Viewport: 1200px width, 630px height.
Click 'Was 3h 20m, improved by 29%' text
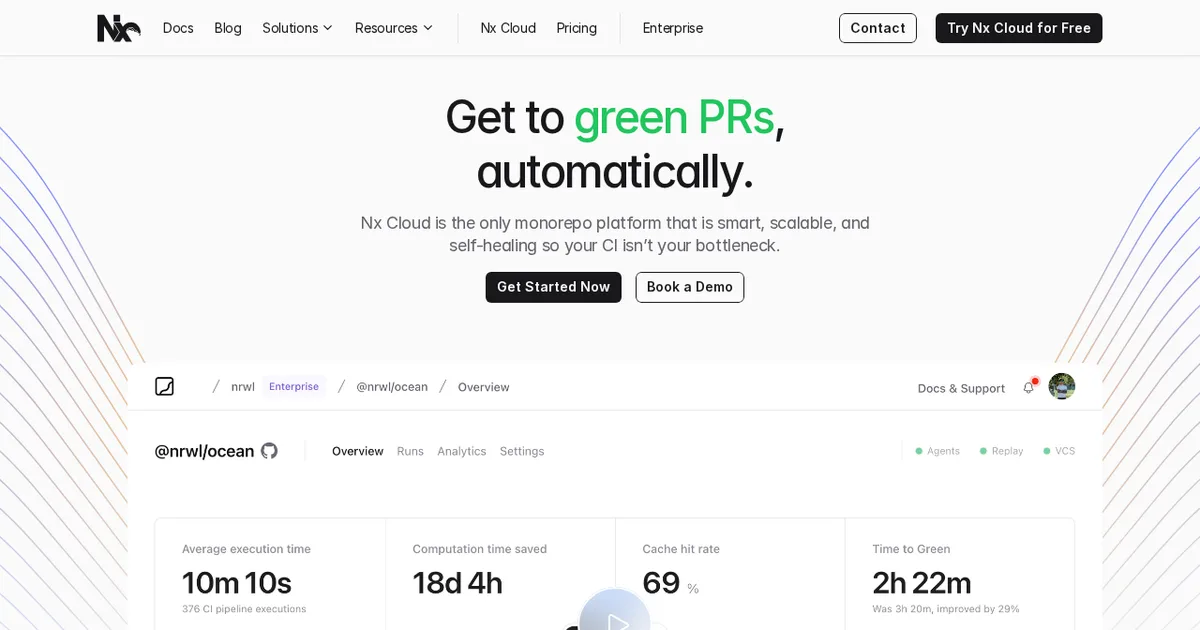click(x=946, y=609)
